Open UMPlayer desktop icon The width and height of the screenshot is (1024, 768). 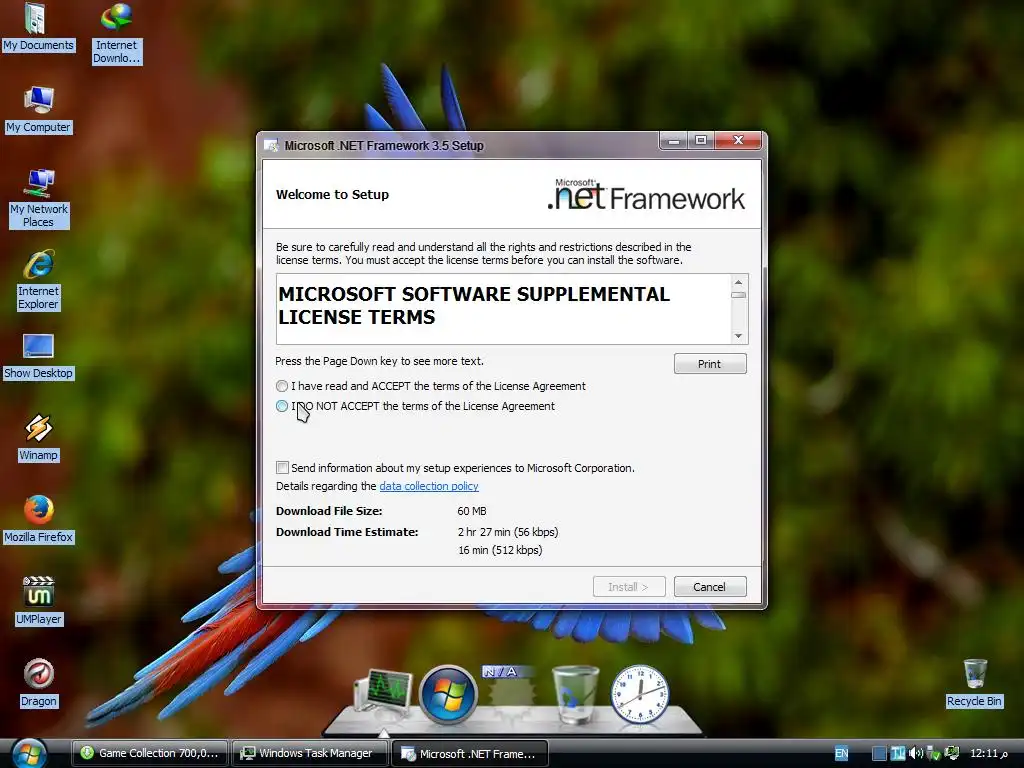click(39, 601)
